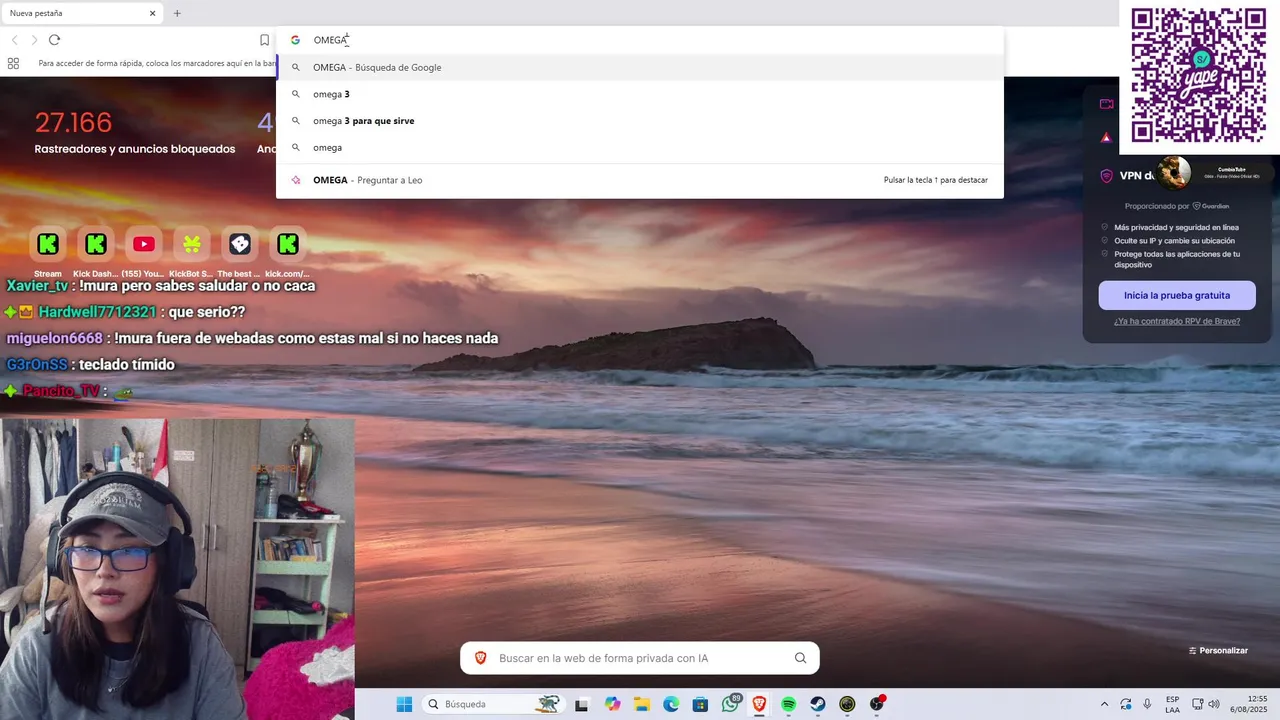
Task: Select the Nueva pestaña tab
Action: (82, 13)
